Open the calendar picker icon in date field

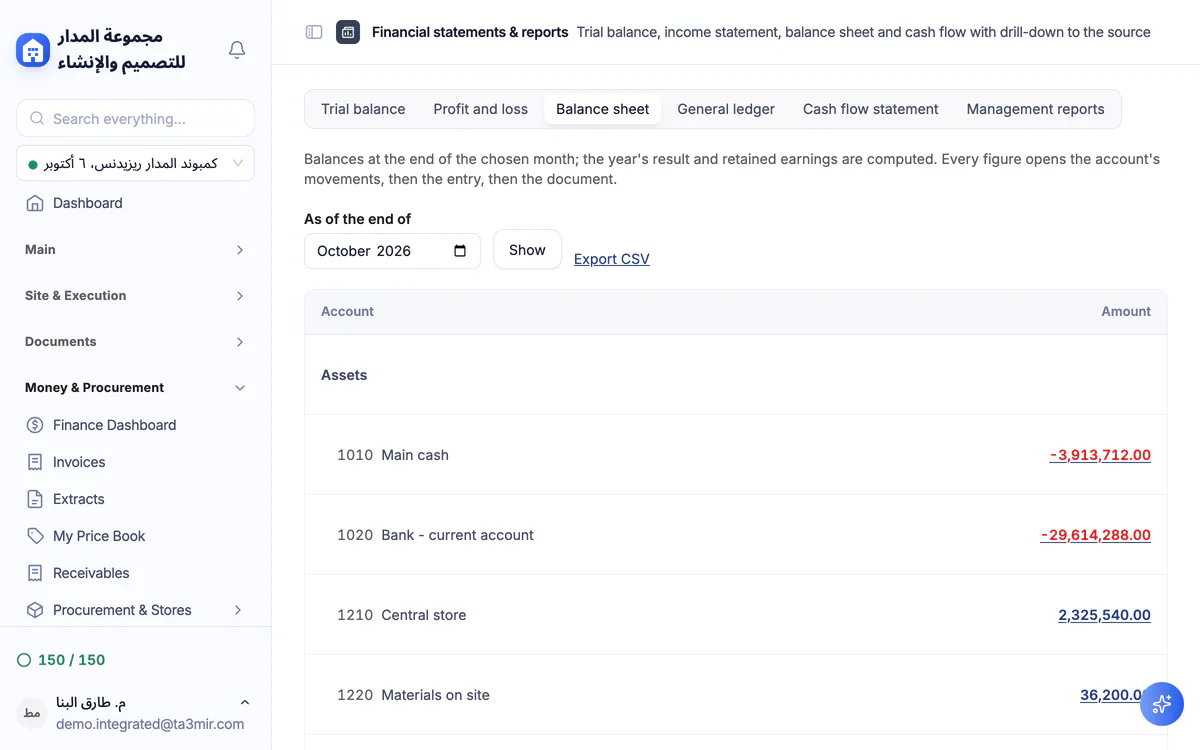[x=460, y=251]
